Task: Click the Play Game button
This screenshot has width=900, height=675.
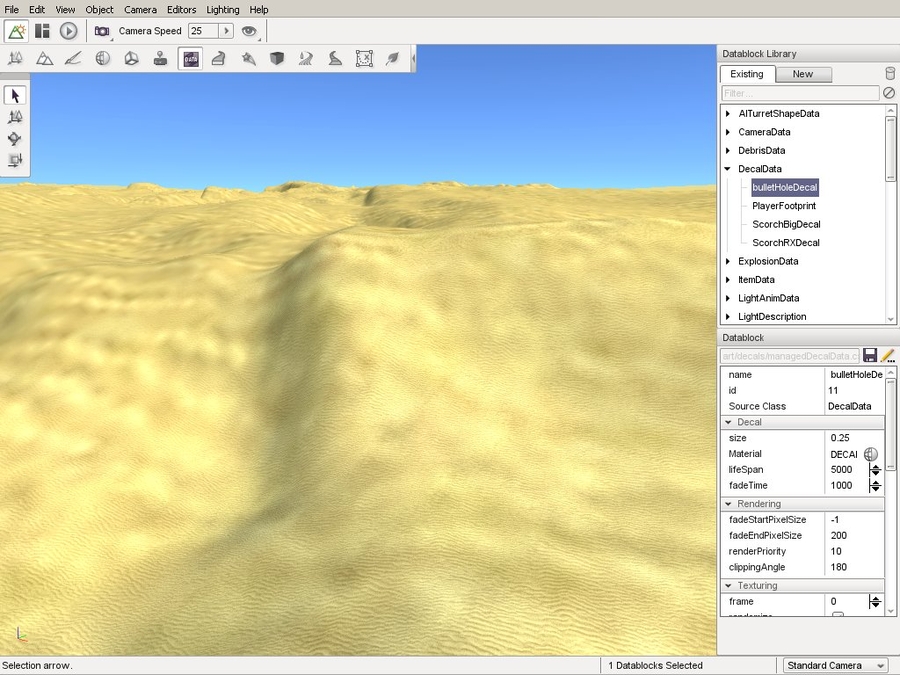Action: 68,31
